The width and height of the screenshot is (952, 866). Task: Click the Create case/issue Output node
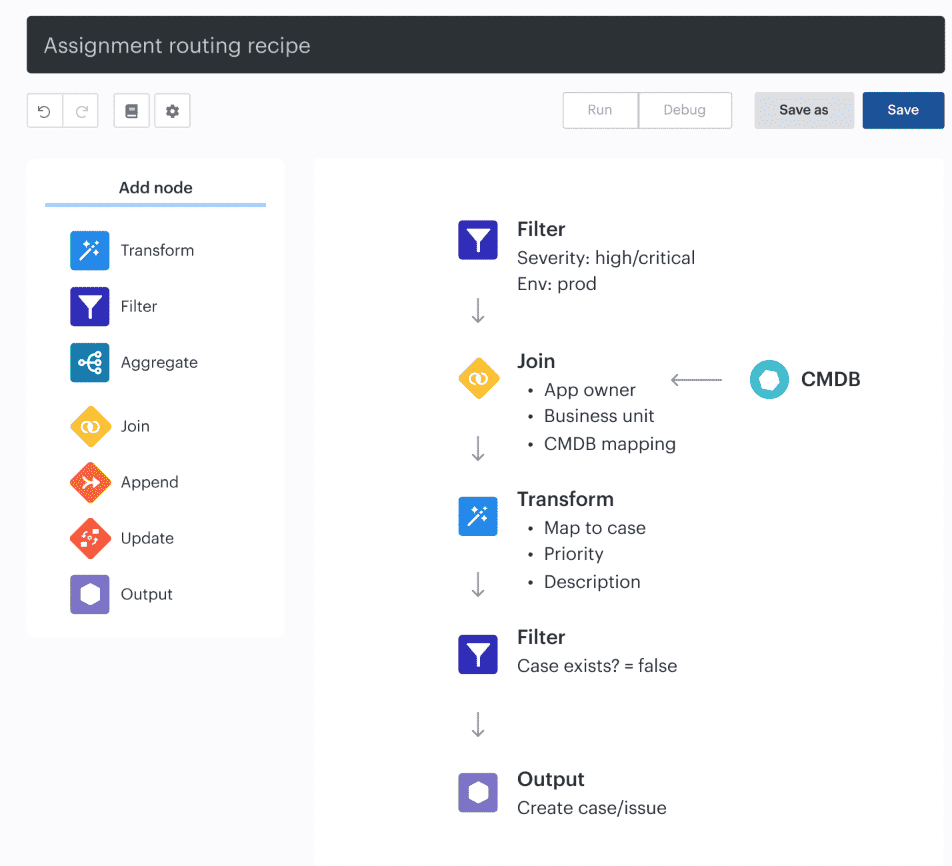(x=478, y=793)
